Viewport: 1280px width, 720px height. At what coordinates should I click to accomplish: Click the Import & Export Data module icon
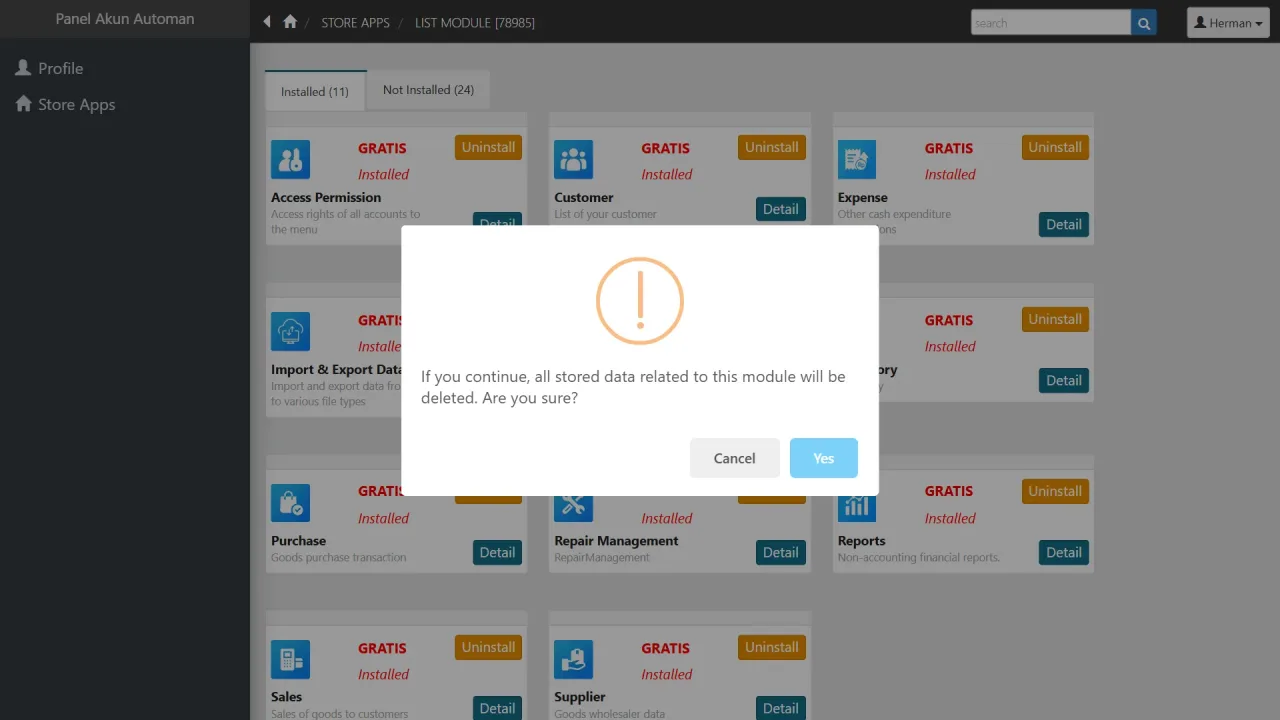coord(290,331)
